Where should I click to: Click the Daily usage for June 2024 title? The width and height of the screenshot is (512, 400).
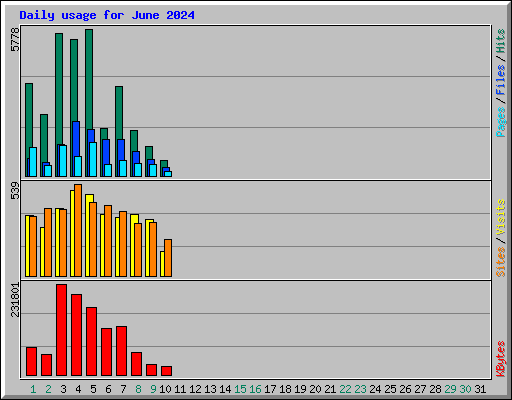(x=107, y=15)
